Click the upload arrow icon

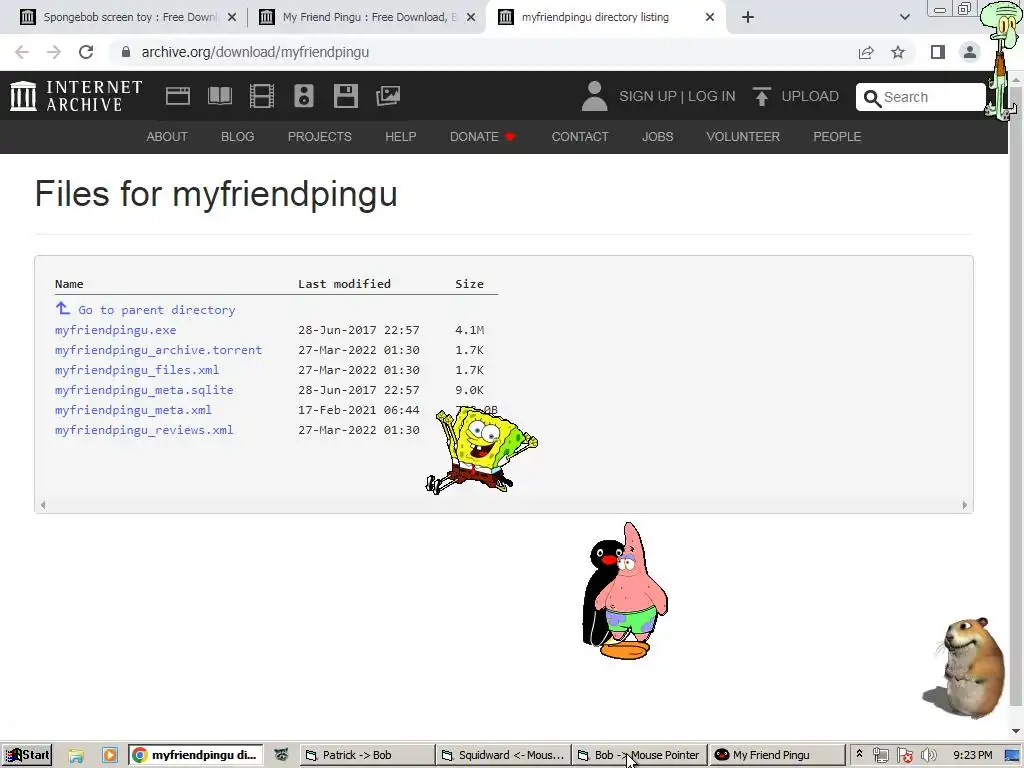point(761,97)
